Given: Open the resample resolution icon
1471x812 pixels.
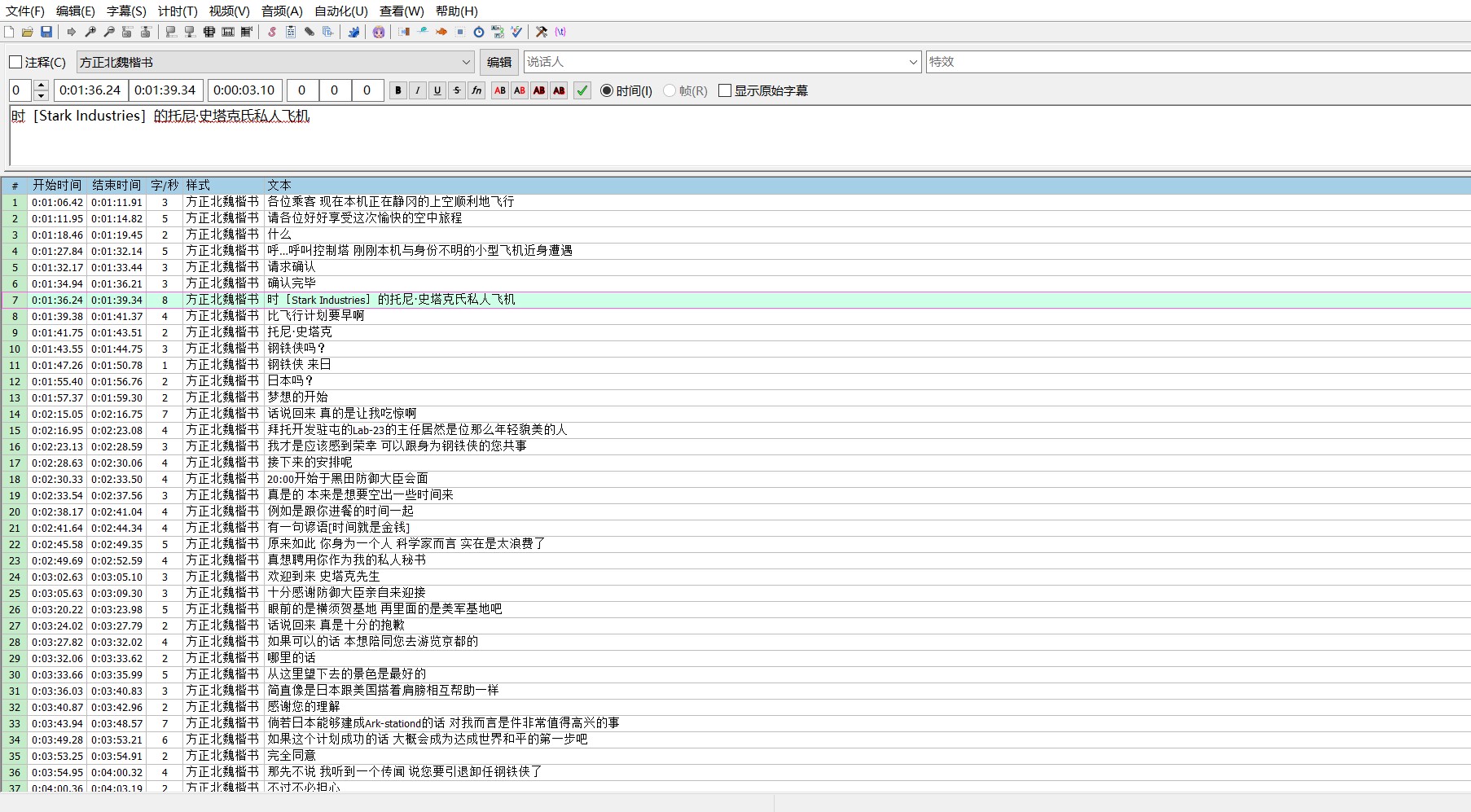Looking at the screenshot, I should (x=460, y=32).
